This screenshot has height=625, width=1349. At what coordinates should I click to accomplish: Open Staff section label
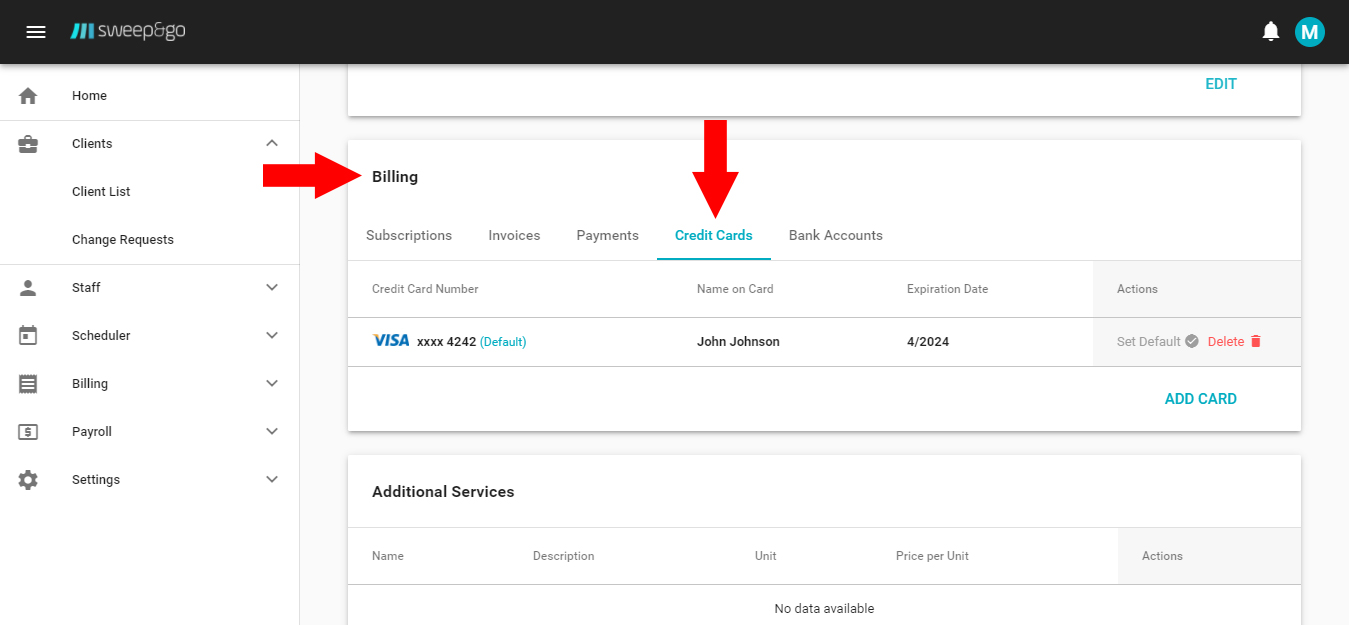[x=86, y=288]
